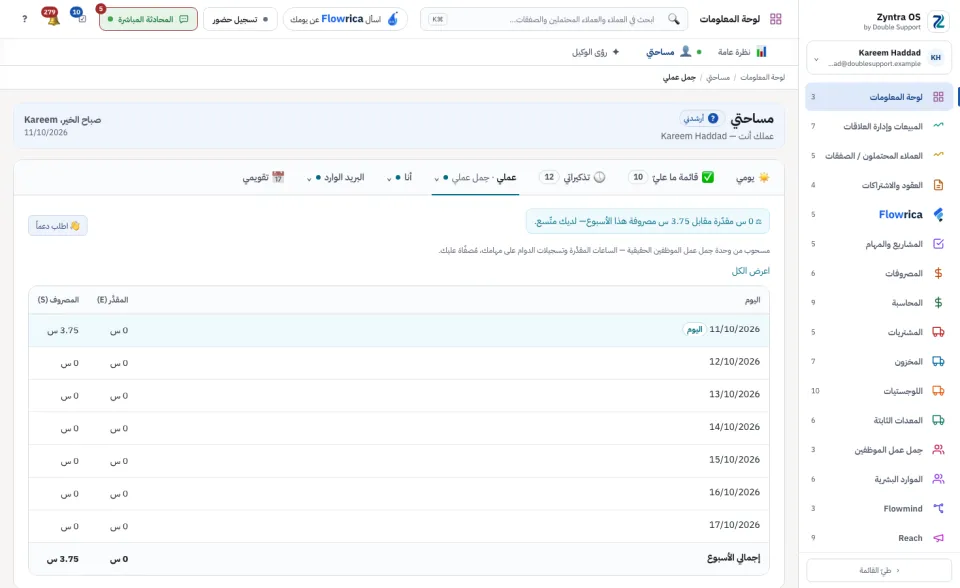Toggle المحادثة المباشرة live chat
Viewport: 960px width, 588px height.
(148, 19)
